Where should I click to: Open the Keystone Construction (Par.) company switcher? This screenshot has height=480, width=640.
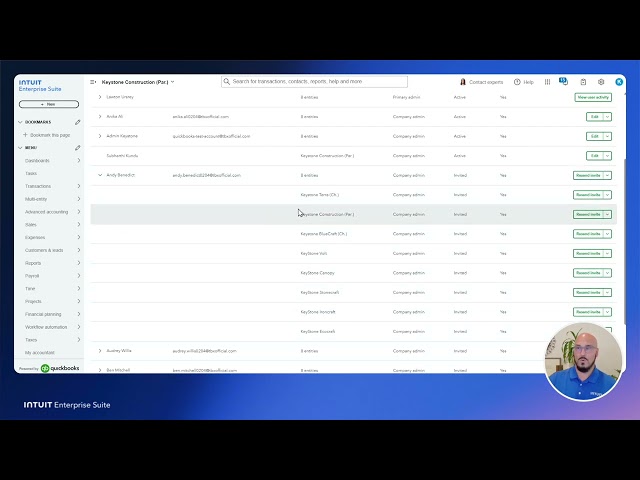[138, 82]
